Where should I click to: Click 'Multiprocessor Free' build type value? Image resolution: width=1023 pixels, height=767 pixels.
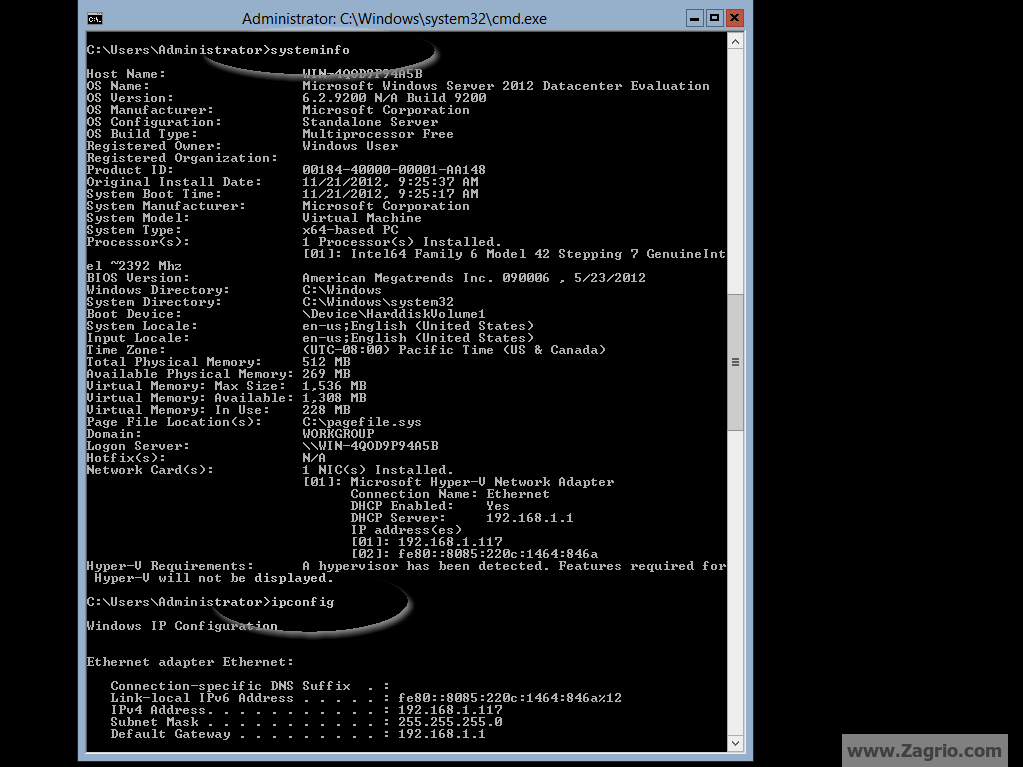pyautogui.click(x=378, y=134)
